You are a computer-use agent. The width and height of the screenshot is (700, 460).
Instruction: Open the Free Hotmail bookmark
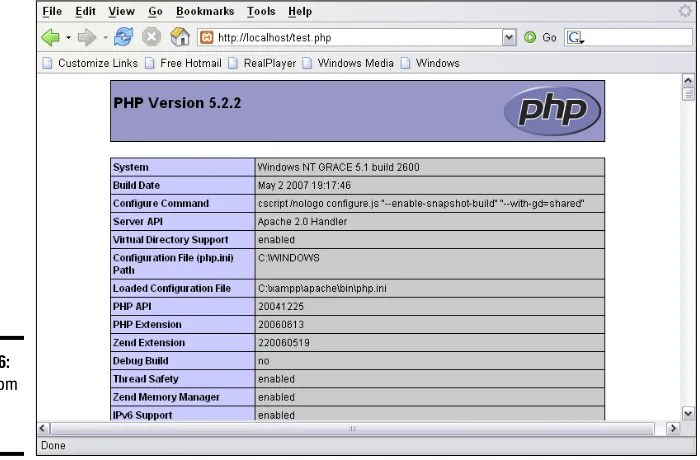pos(191,63)
